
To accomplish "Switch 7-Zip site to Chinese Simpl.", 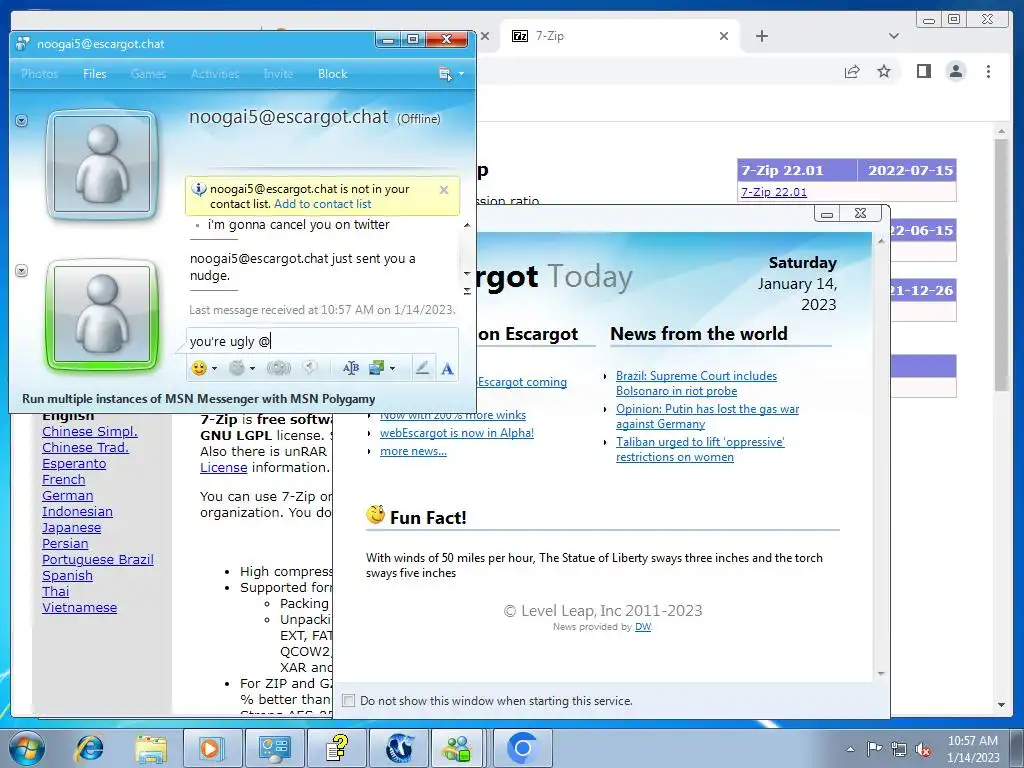I will pyautogui.click(x=89, y=432).
